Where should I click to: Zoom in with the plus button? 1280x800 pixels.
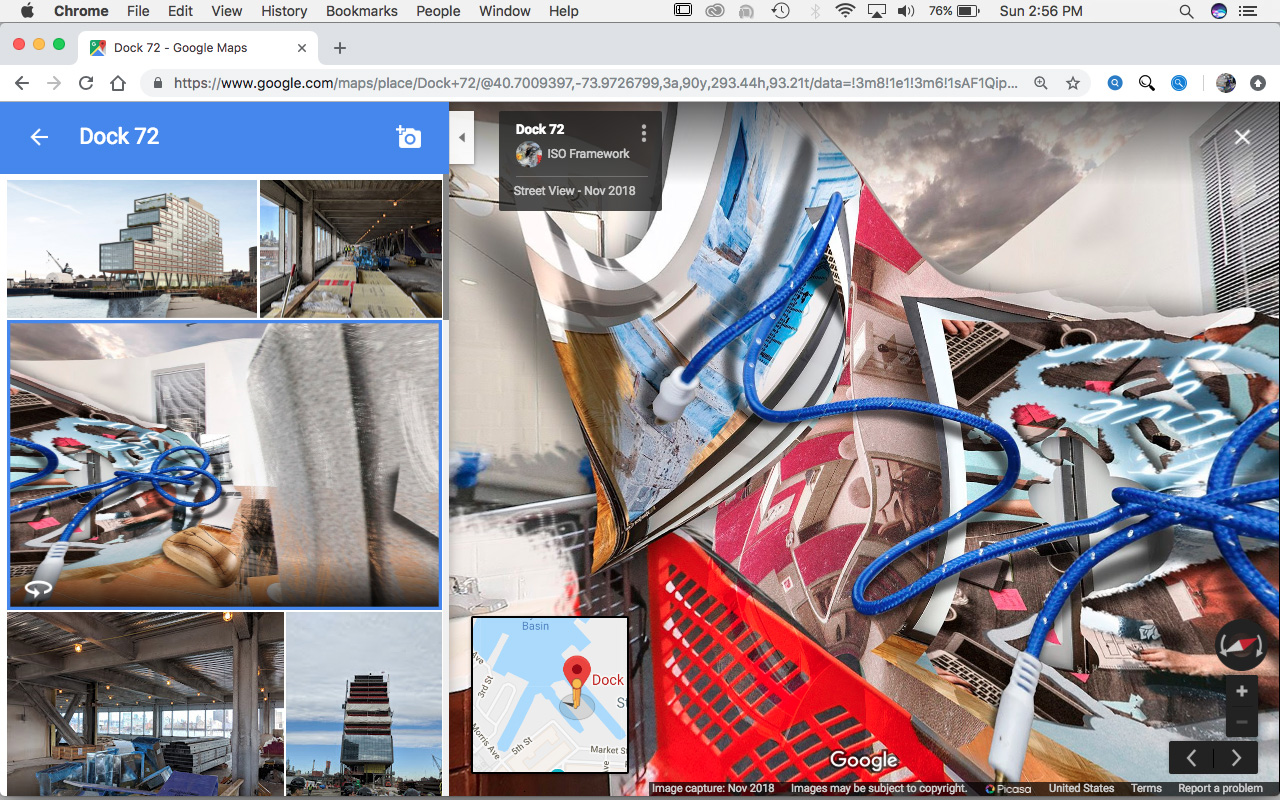[x=1241, y=691]
